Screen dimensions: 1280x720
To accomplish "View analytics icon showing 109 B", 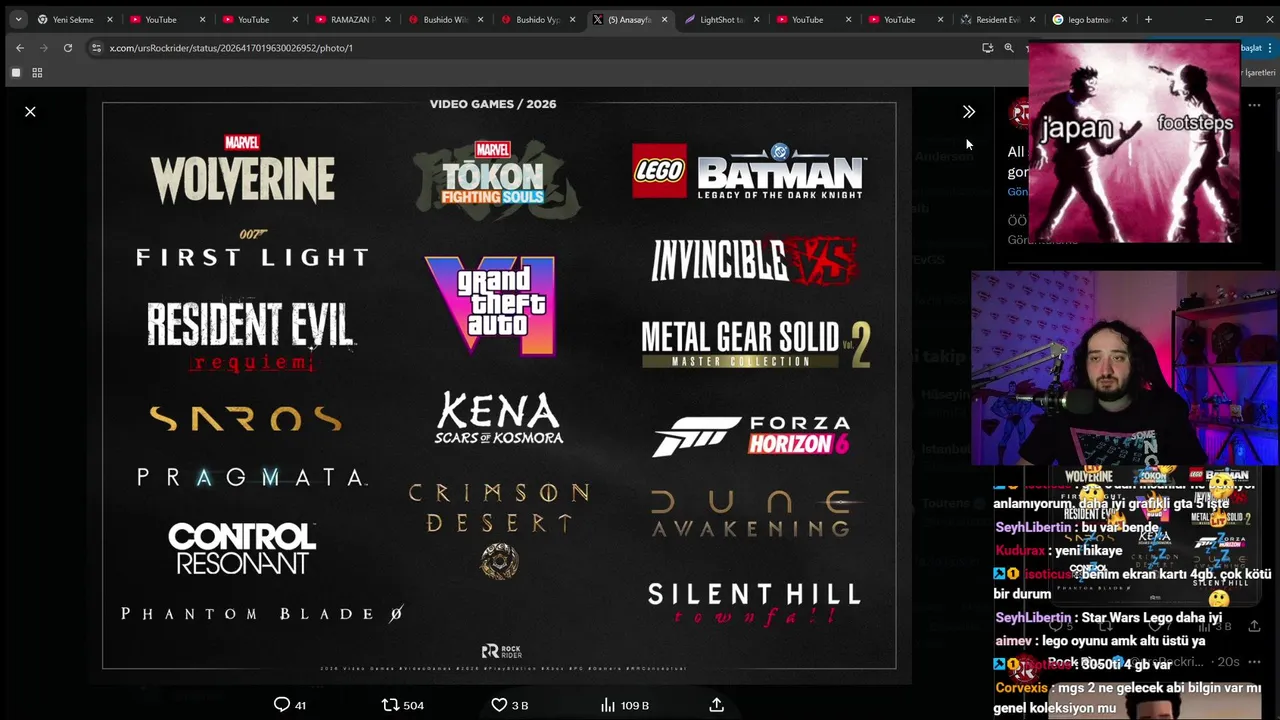I will tap(623, 705).
